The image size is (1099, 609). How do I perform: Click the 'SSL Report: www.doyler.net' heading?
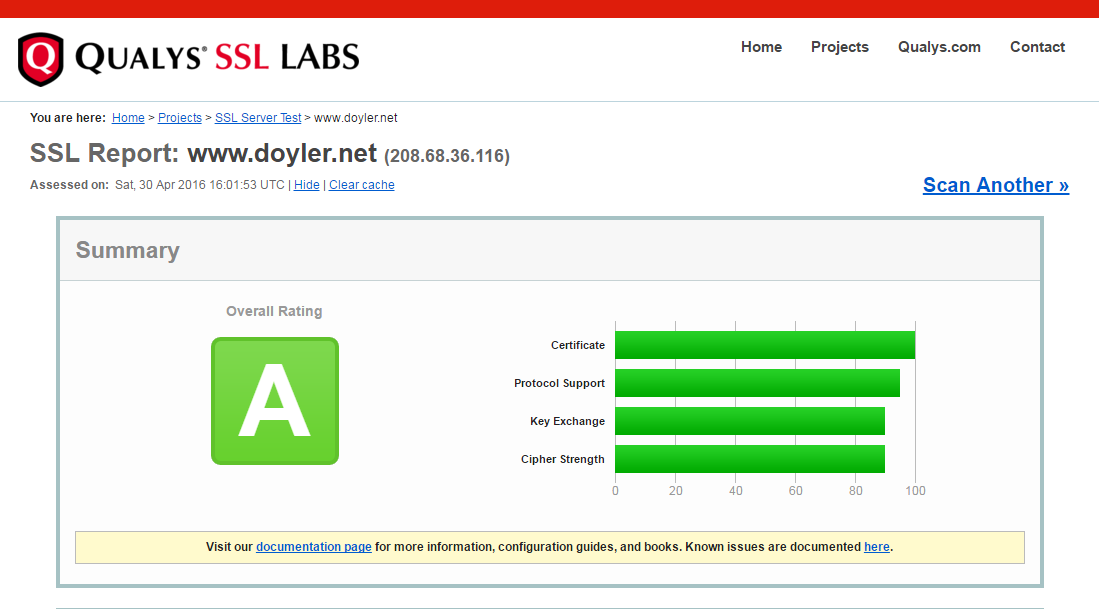[203, 153]
